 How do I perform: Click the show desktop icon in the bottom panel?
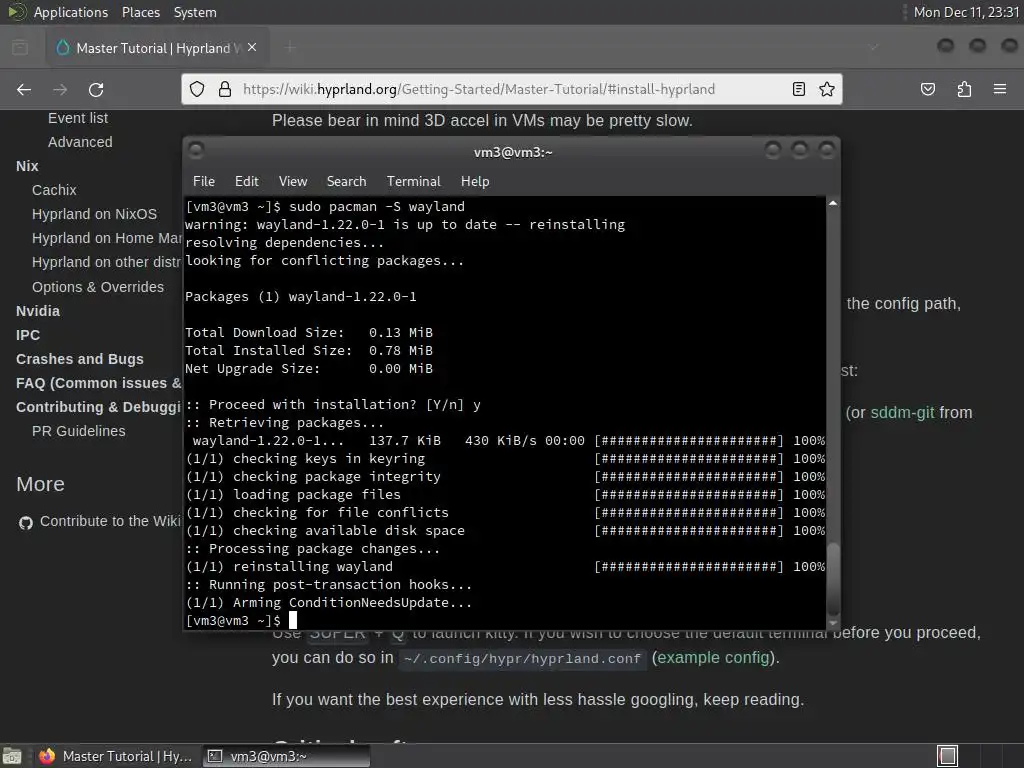12,756
